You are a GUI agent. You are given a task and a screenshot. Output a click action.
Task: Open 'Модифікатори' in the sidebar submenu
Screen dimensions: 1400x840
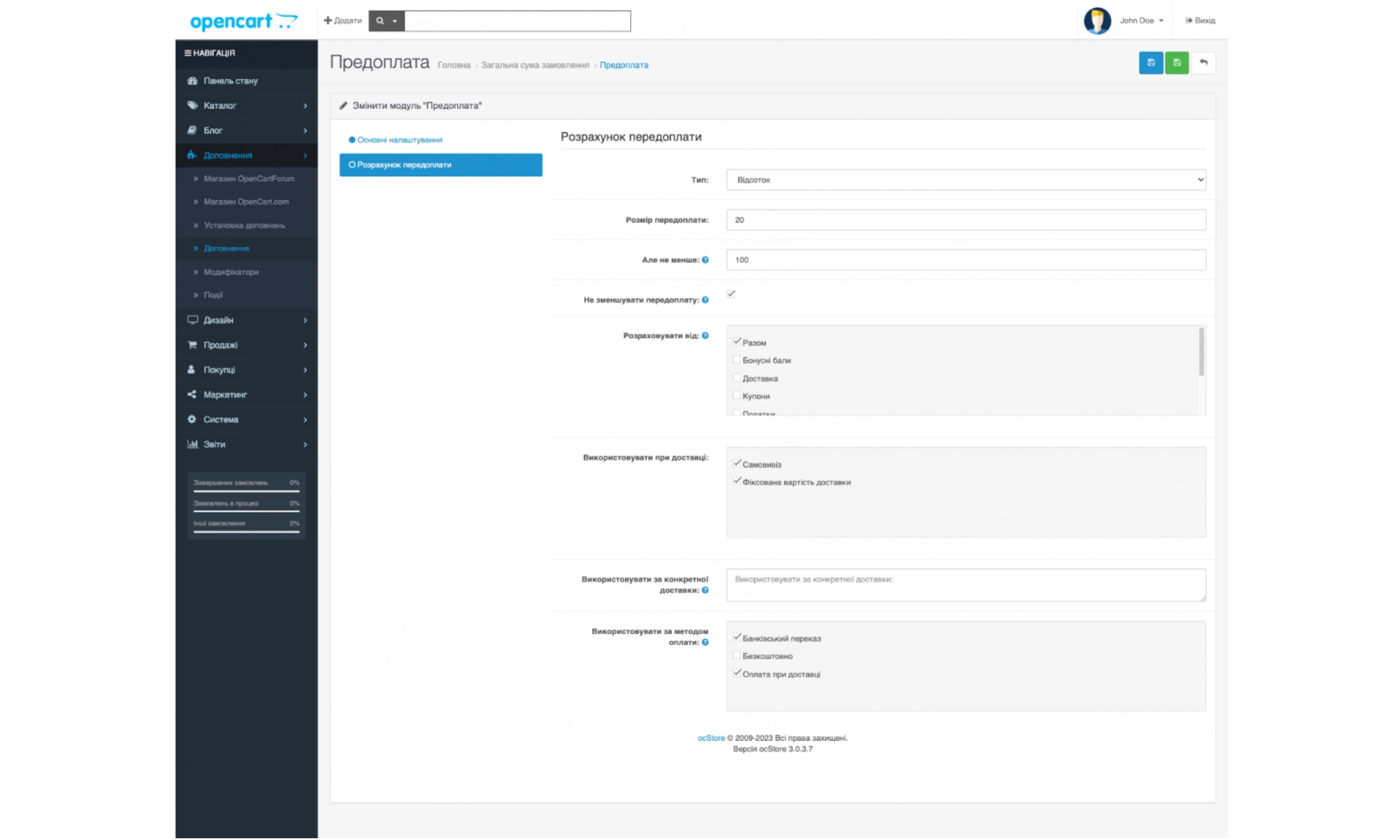(x=231, y=272)
